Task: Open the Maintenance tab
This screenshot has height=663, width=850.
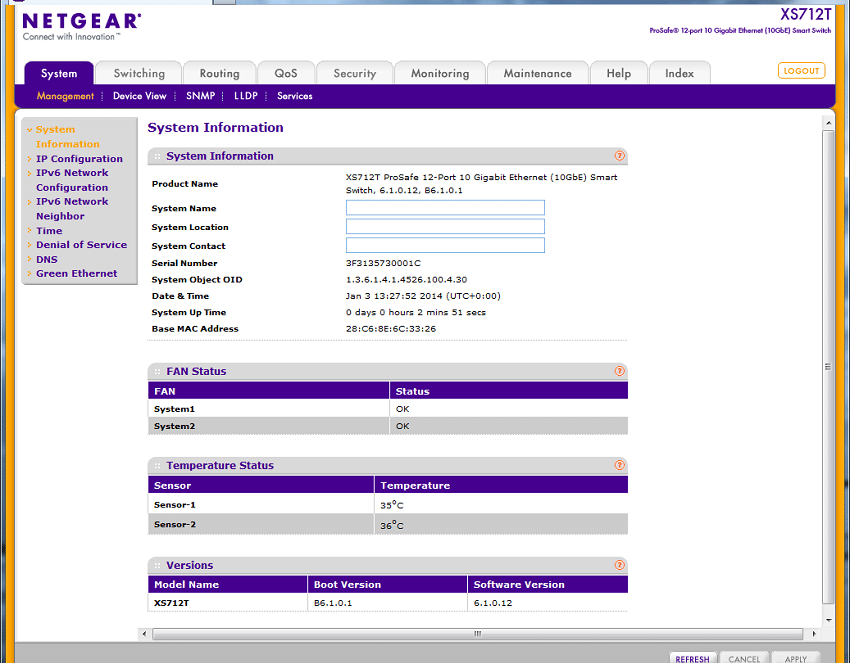Action: click(537, 73)
